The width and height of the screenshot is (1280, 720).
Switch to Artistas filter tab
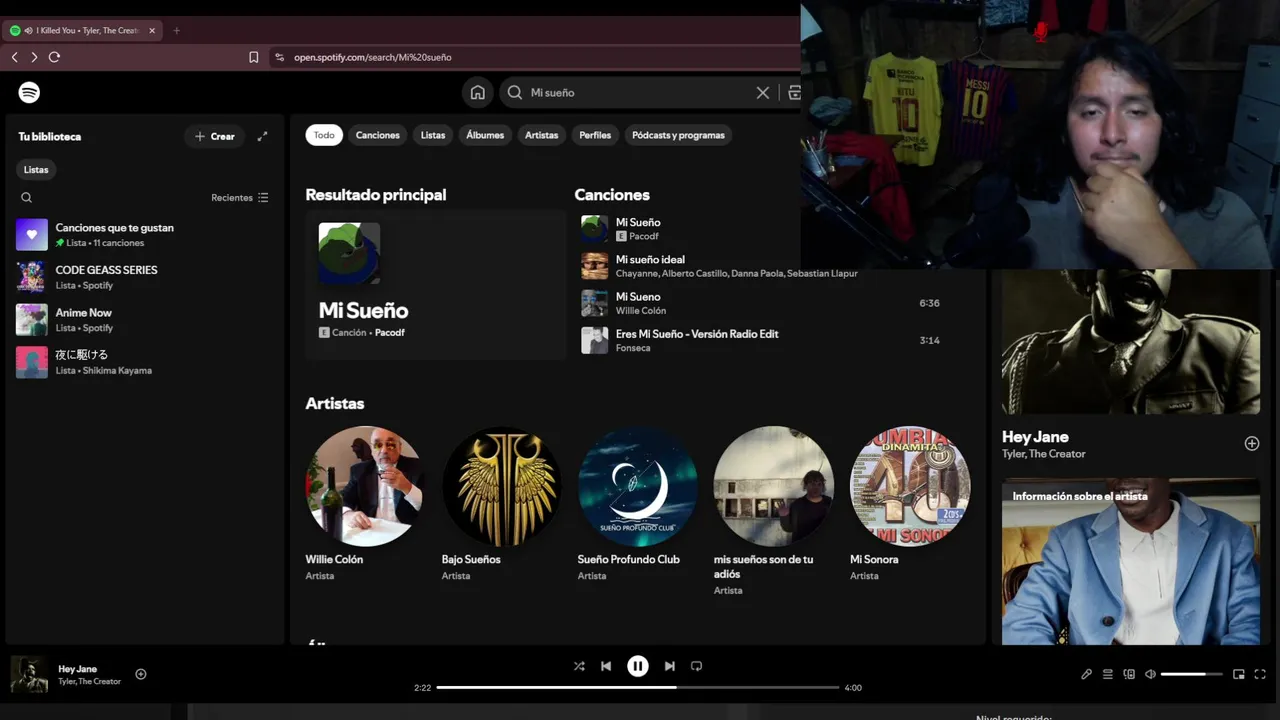542,135
